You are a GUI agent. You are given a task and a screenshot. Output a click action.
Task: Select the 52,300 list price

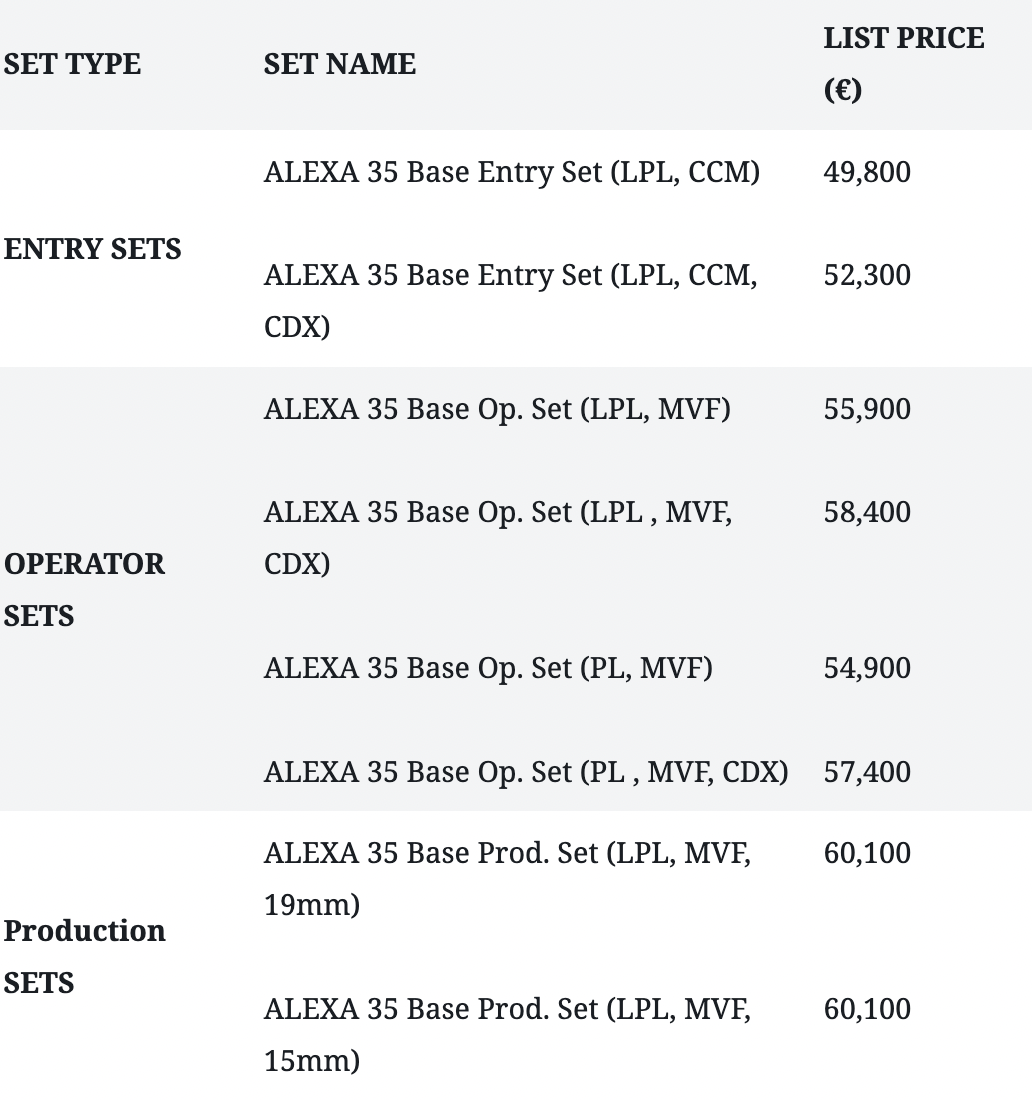coord(867,275)
